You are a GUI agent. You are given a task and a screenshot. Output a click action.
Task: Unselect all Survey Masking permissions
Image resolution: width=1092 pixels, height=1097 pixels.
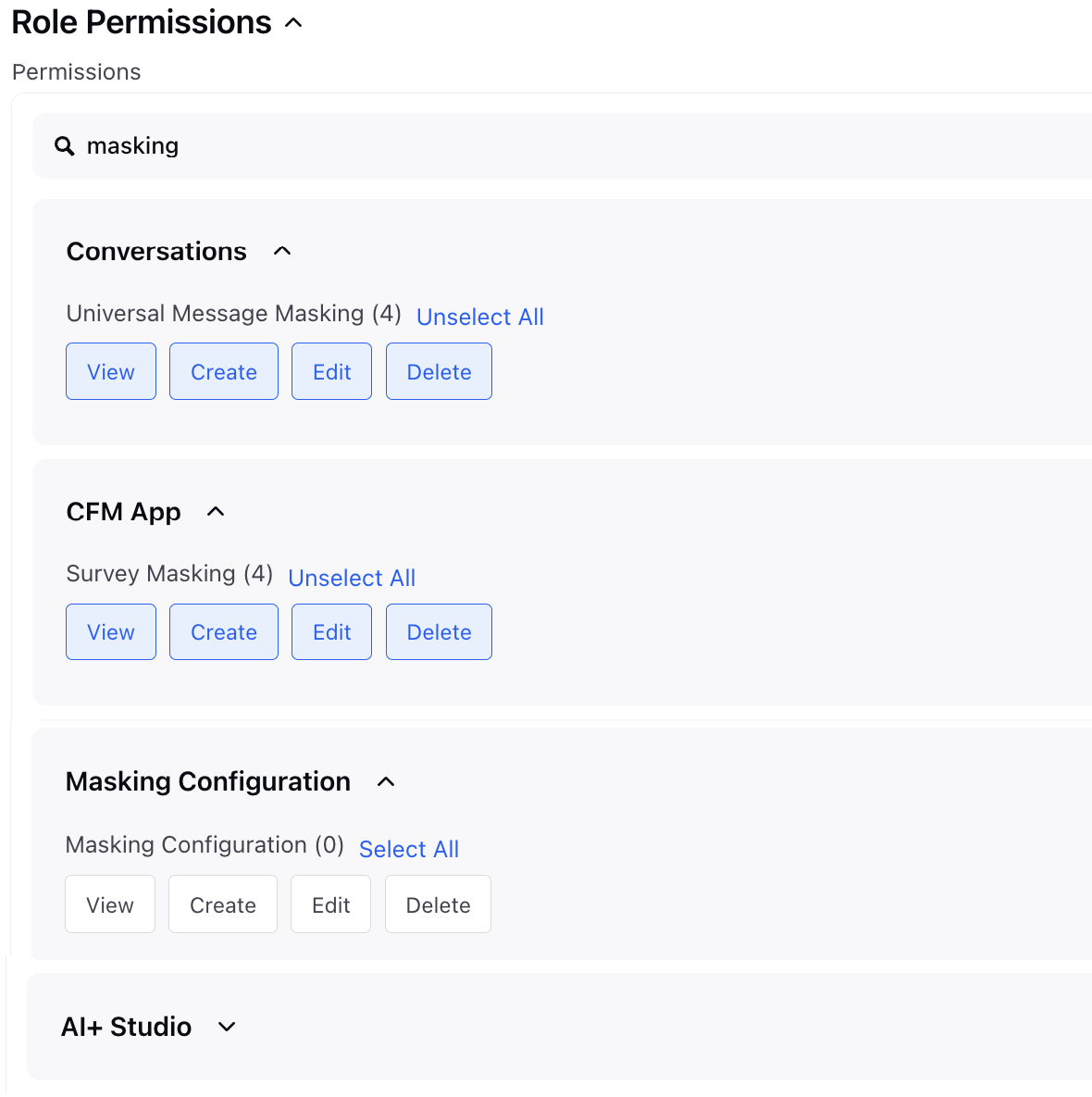pos(352,578)
